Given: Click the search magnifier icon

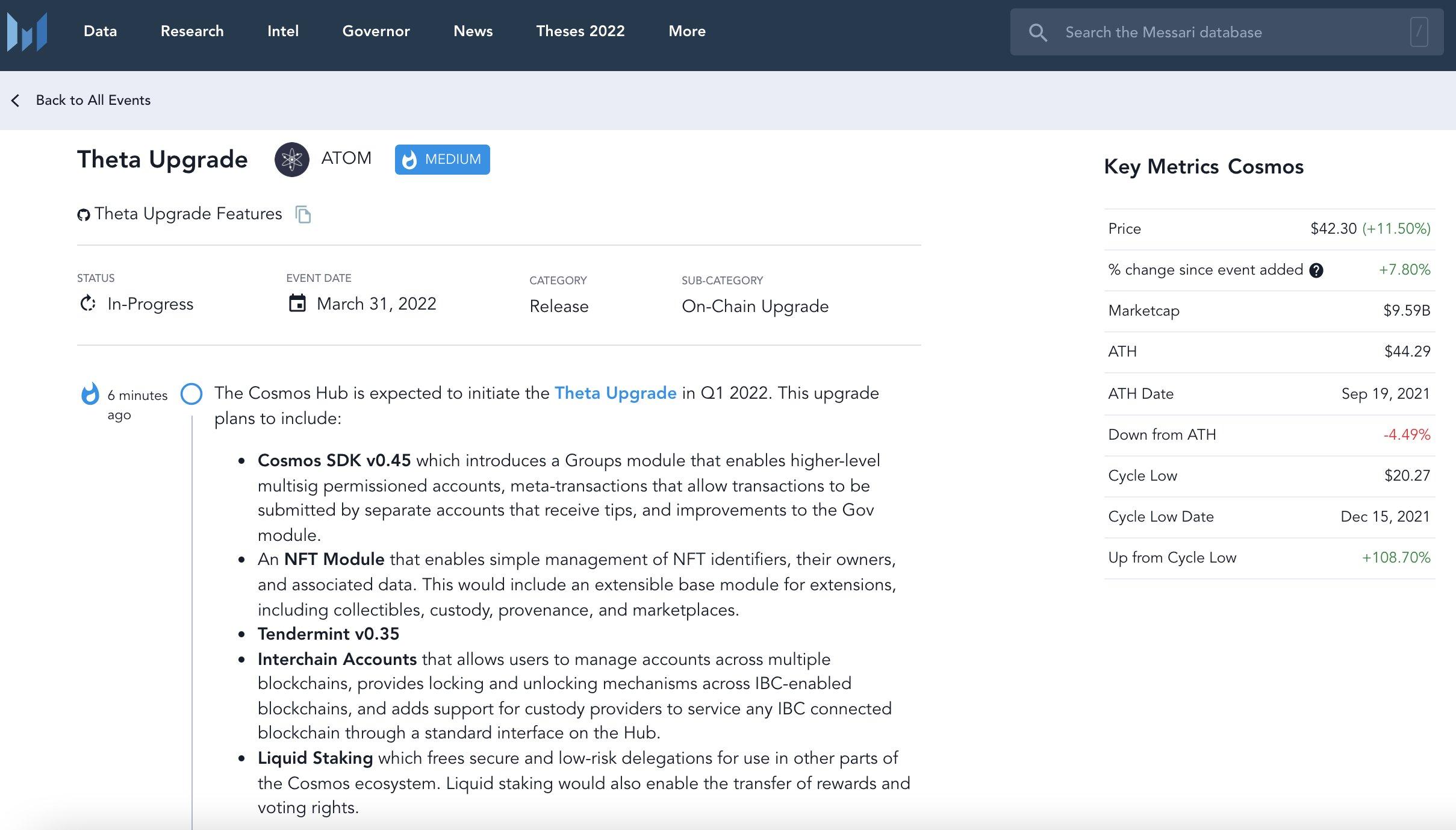Looking at the screenshot, I should (x=1038, y=33).
